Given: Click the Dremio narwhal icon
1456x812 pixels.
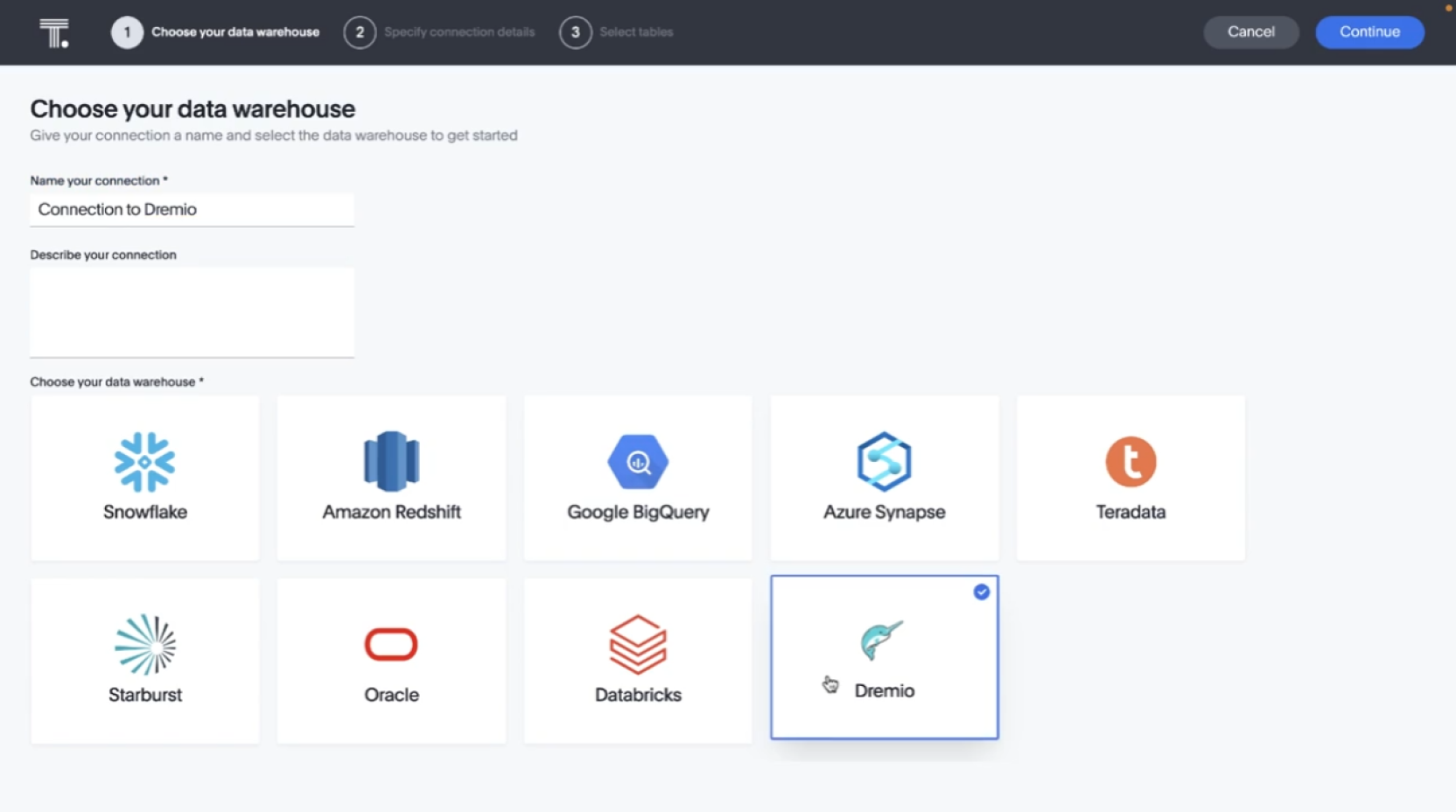Looking at the screenshot, I should [881, 640].
